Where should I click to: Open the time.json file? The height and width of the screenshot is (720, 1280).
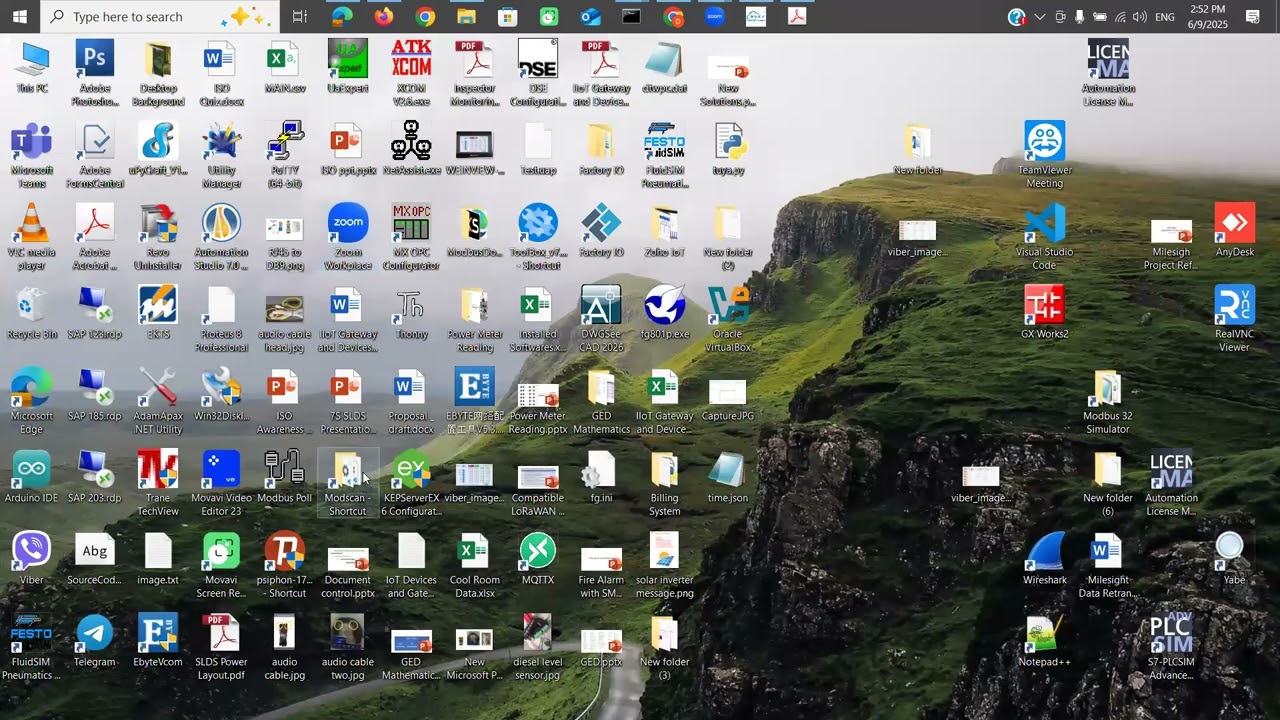tap(728, 477)
